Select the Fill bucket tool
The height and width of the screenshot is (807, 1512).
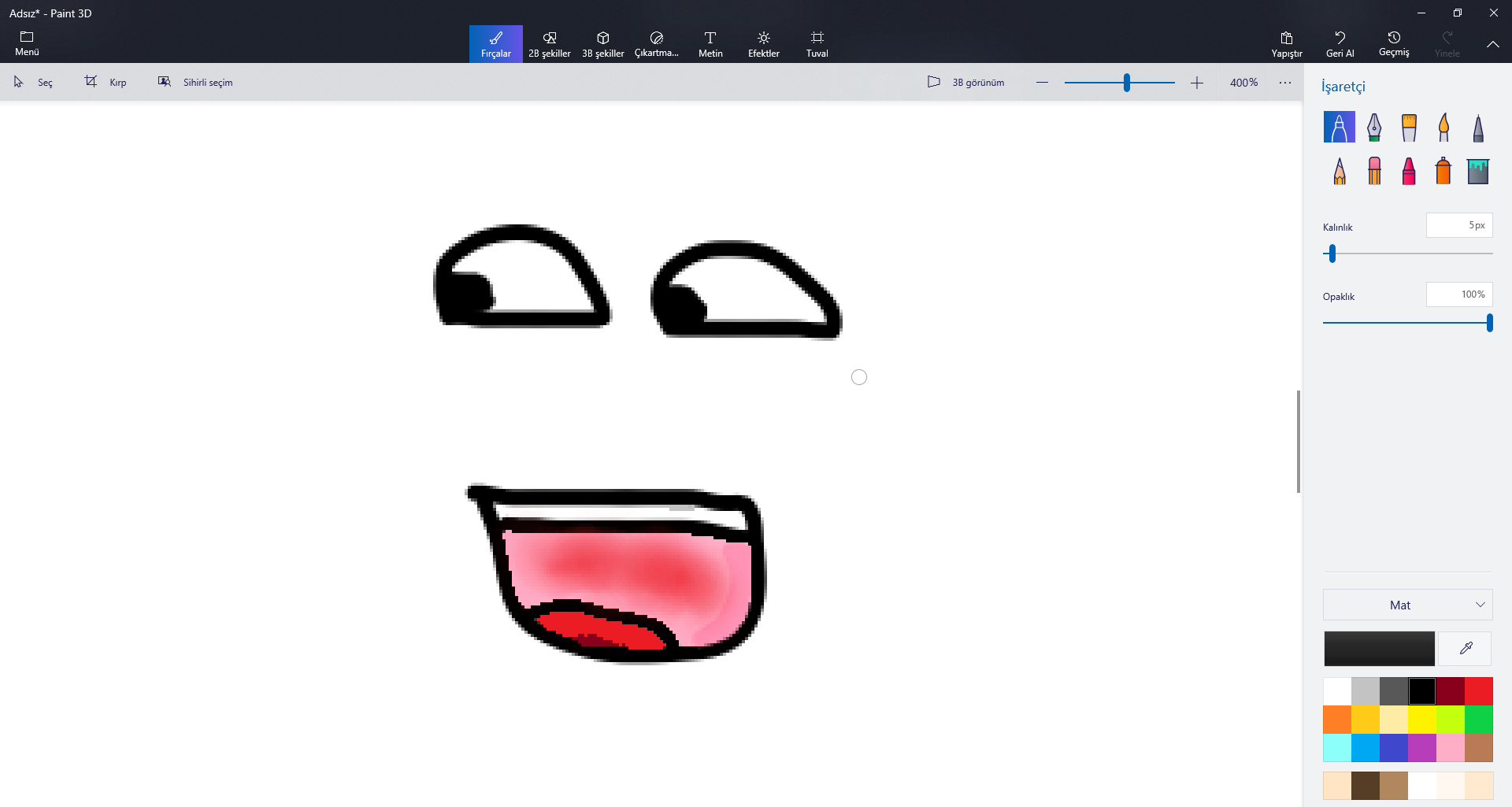pos(1477,171)
